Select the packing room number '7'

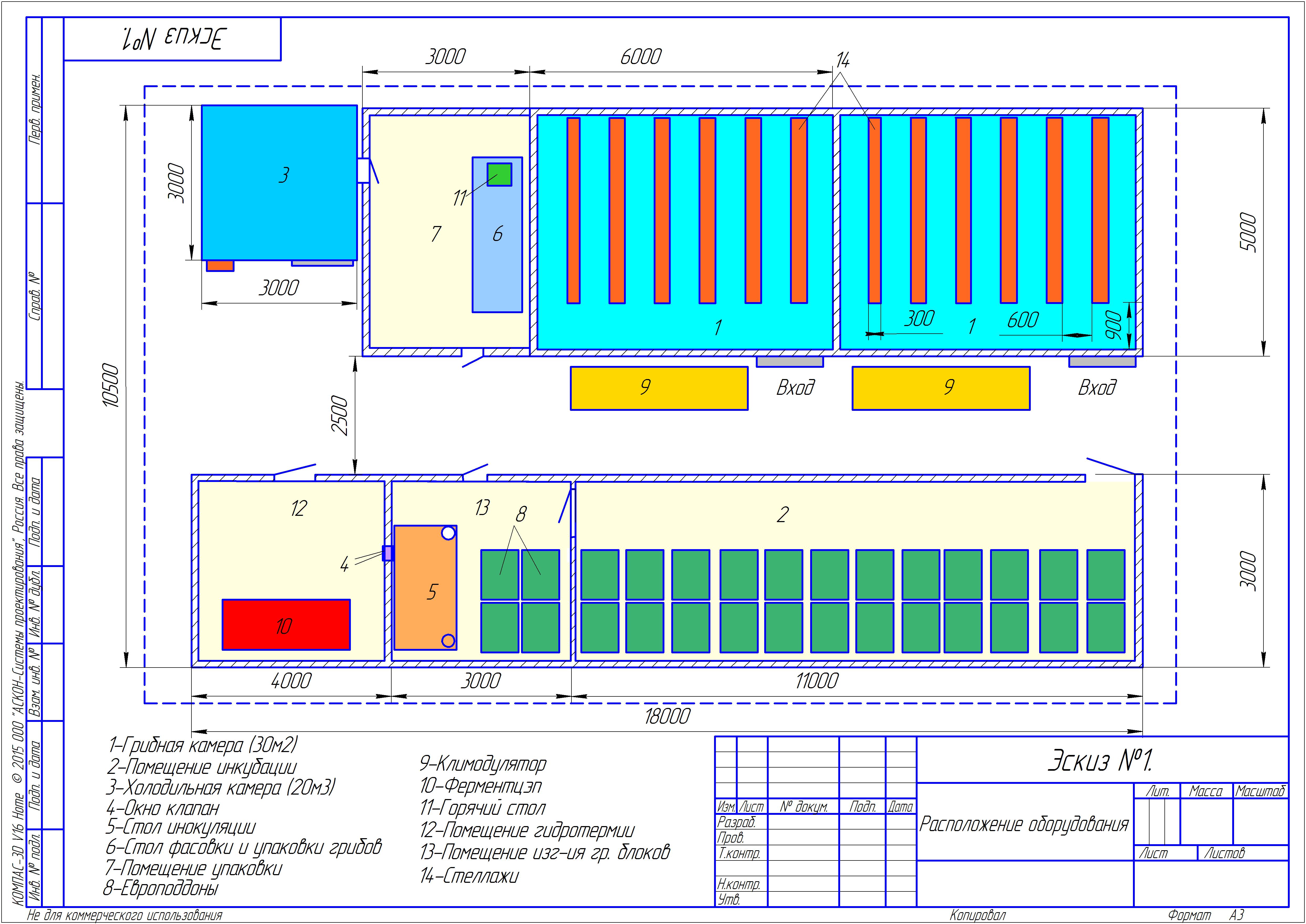(436, 233)
